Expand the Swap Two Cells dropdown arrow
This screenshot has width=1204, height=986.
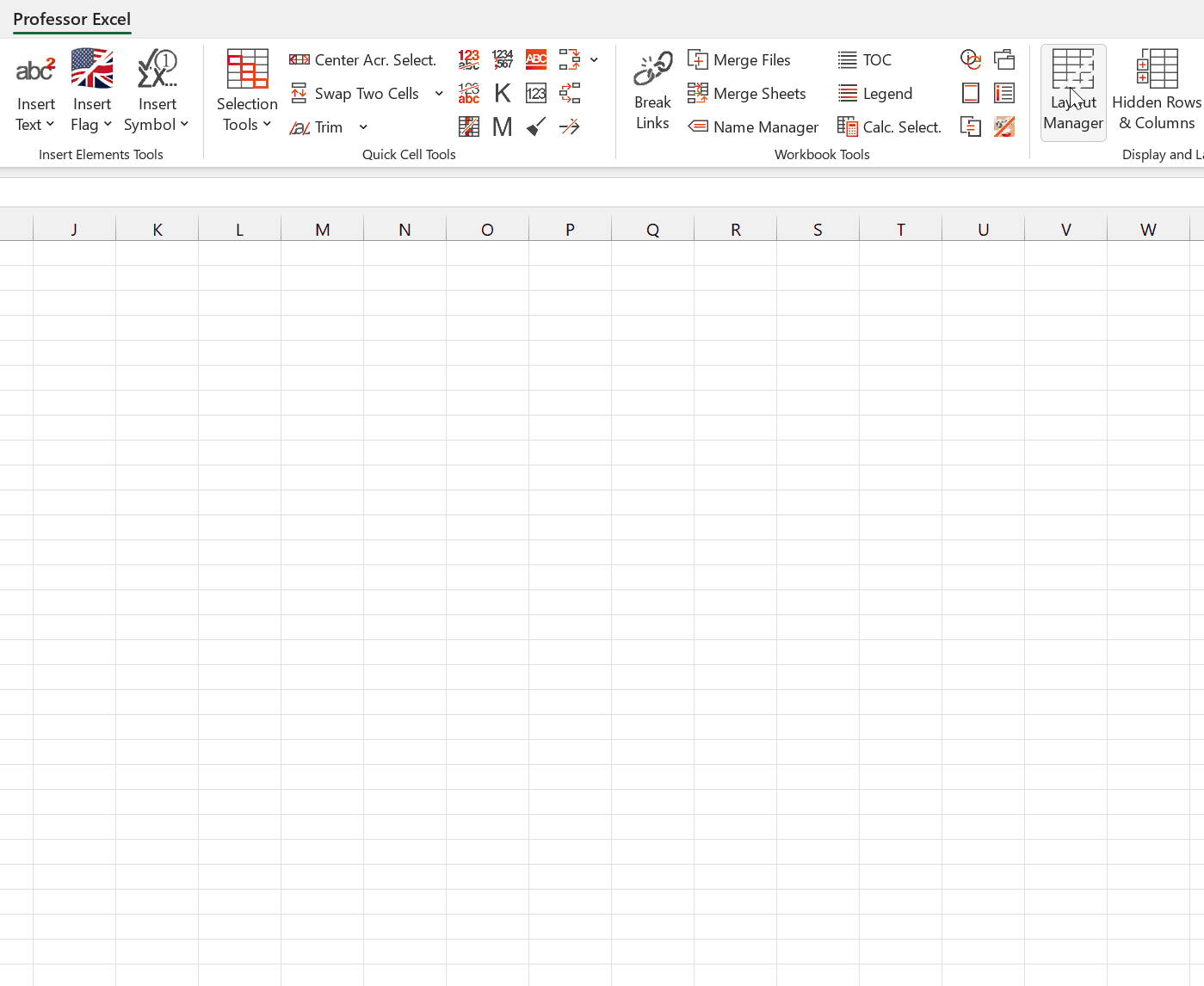[439, 93]
